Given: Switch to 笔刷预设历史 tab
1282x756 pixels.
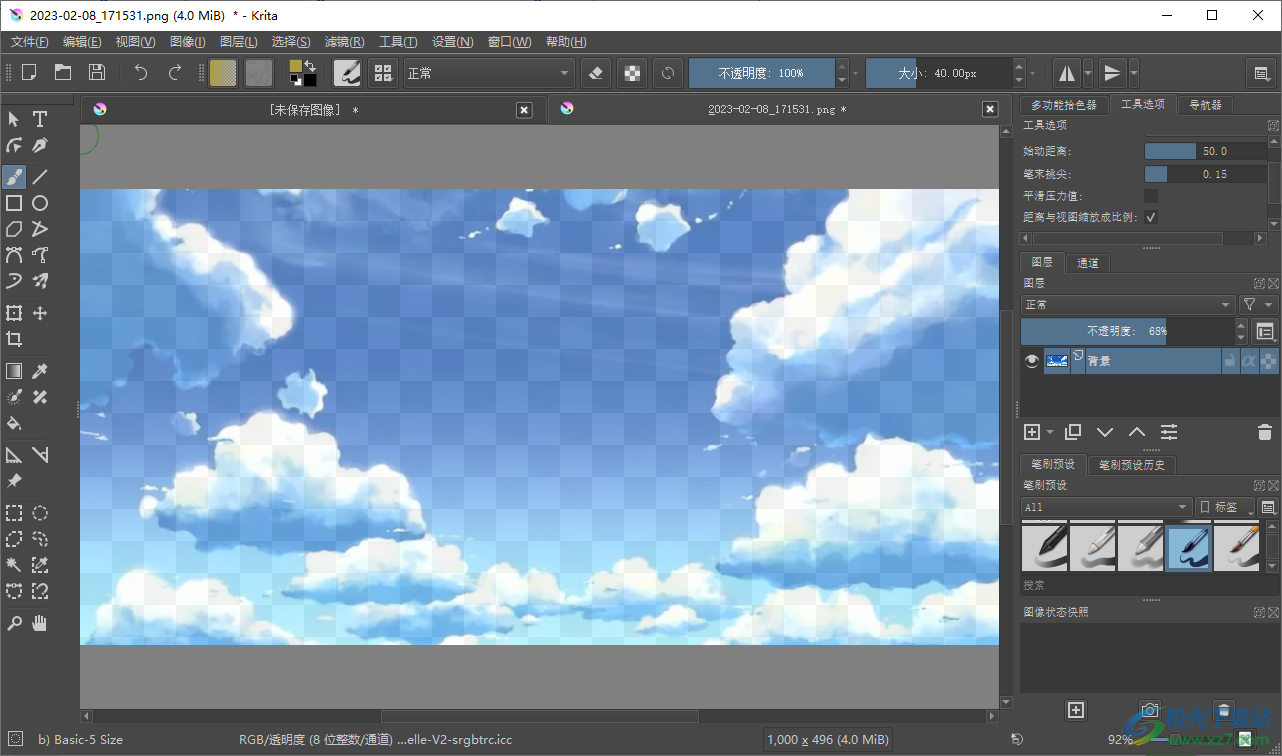Looking at the screenshot, I should (x=1132, y=465).
